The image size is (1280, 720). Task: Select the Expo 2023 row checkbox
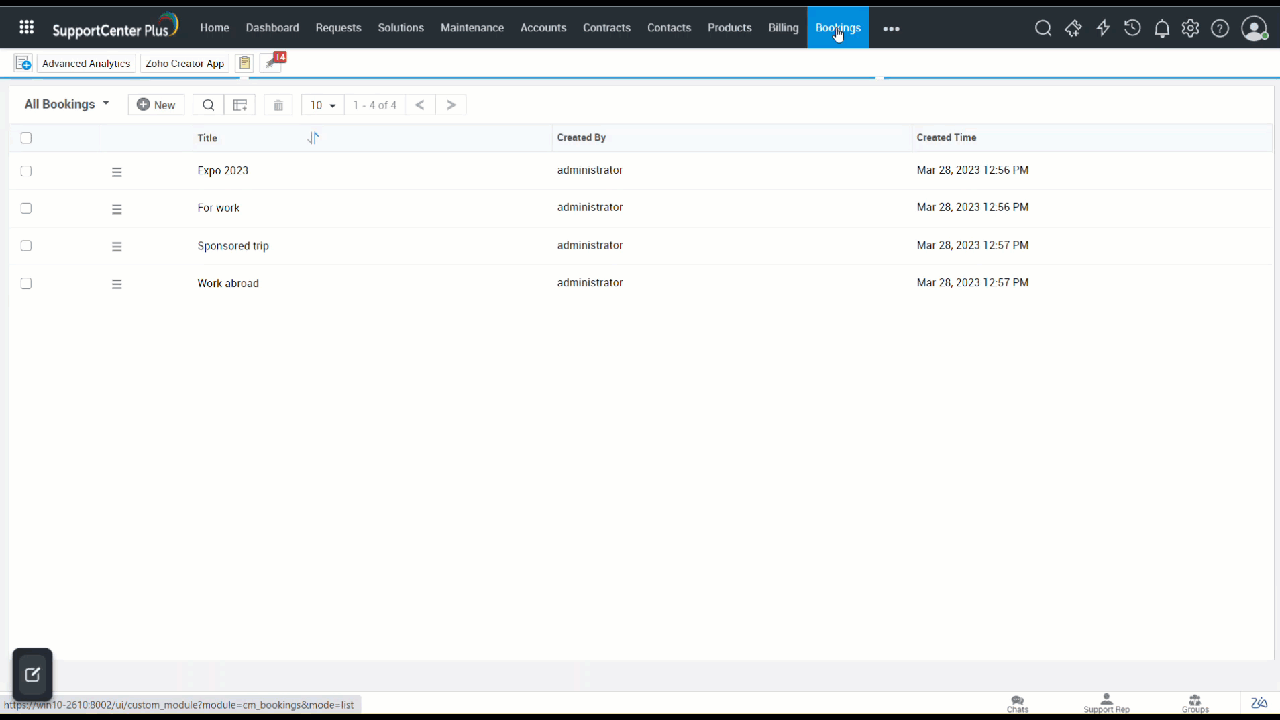point(26,171)
